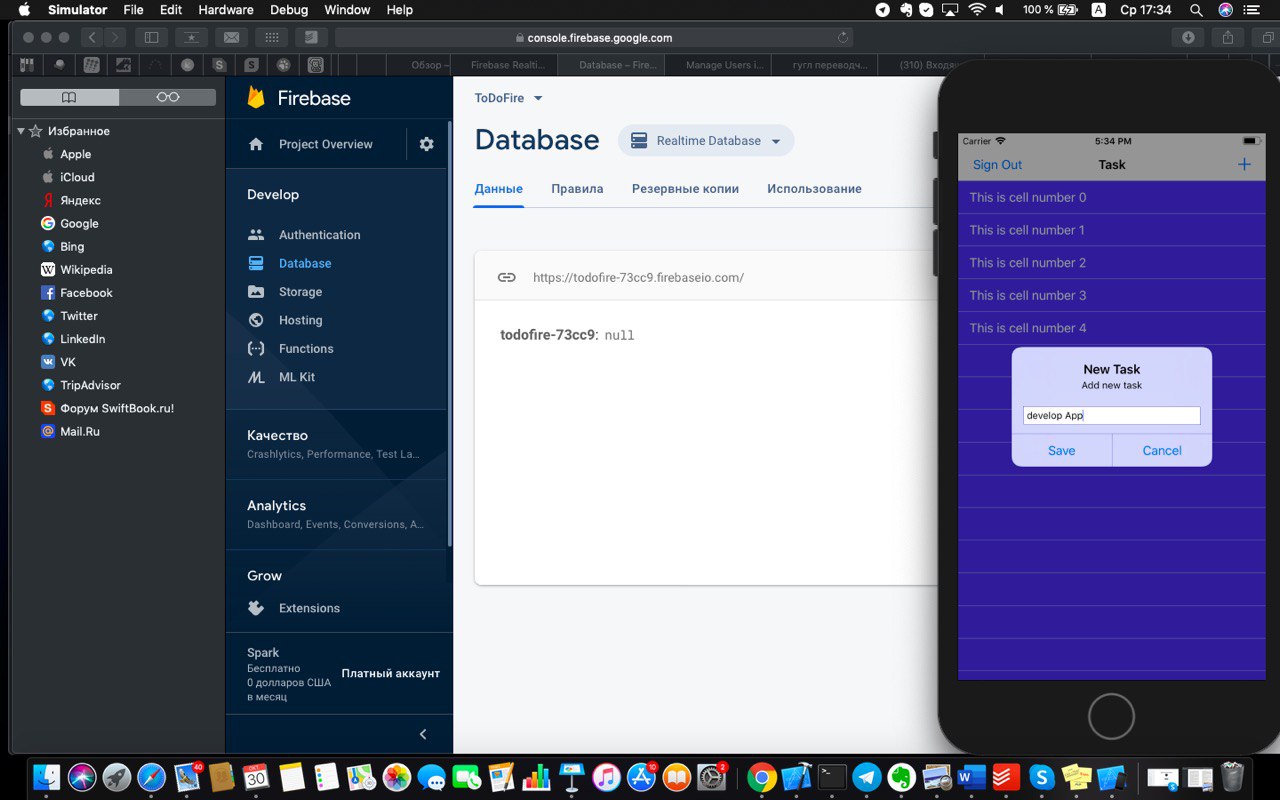Viewport: 1280px width, 800px height.
Task: Click the Wi-Fi status icon
Action: [x=977, y=10]
